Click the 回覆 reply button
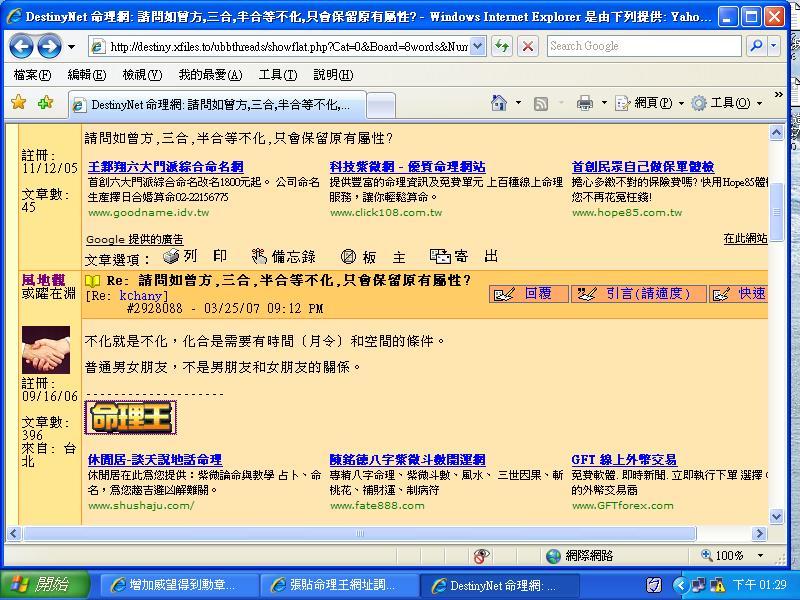The height and width of the screenshot is (600, 800). point(528,293)
